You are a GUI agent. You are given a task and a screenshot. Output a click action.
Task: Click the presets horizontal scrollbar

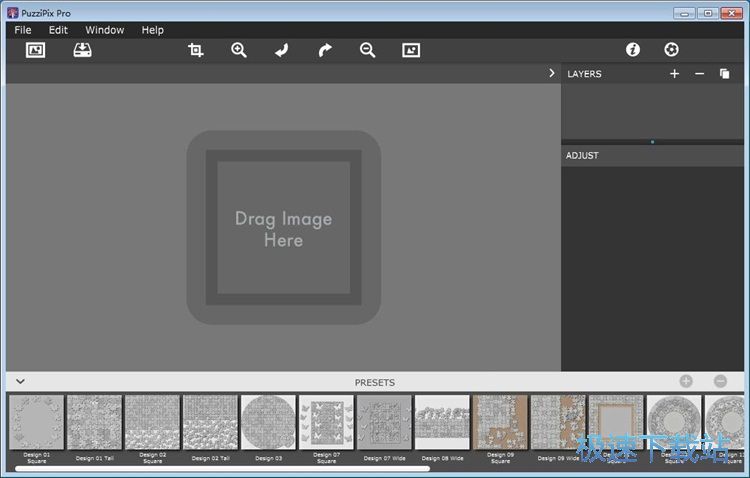click(222, 468)
